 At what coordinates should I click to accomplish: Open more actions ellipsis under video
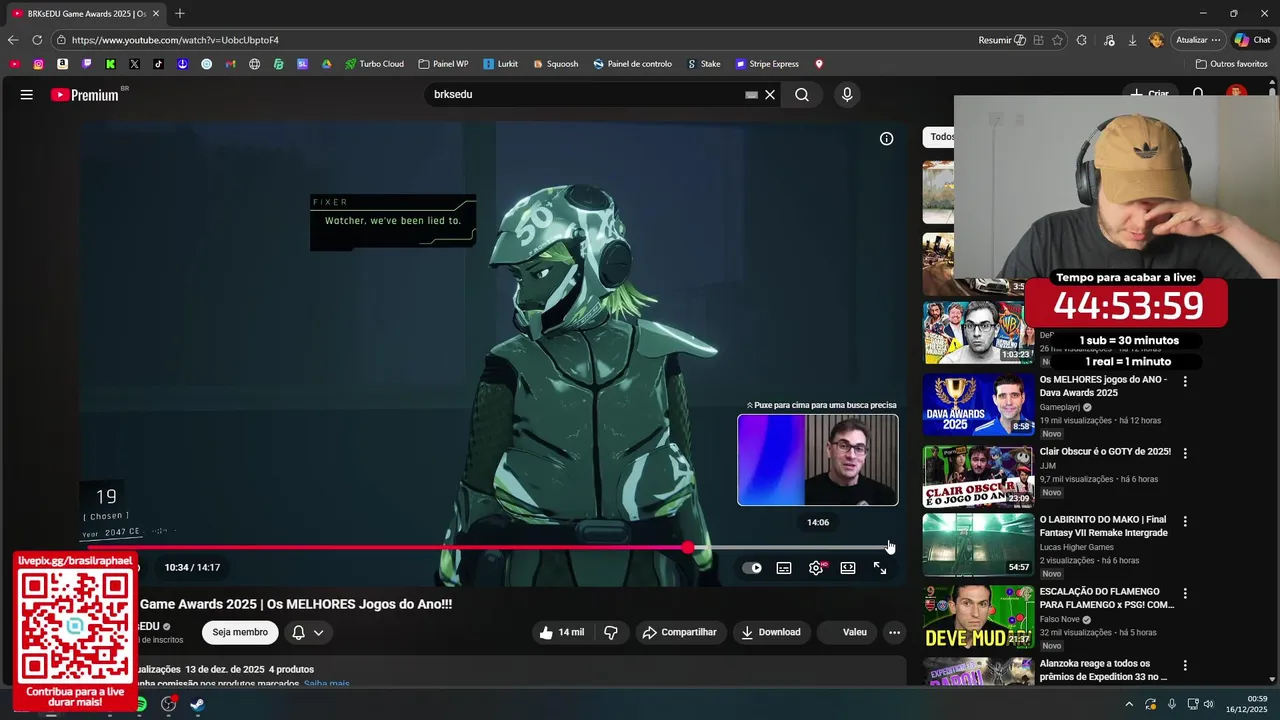coord(894,632)
